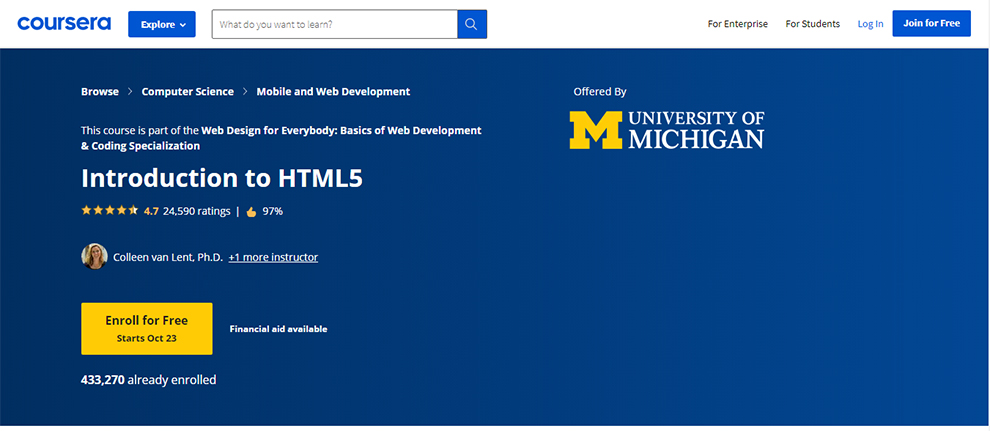Show the '+1 more instructor' link

273,257
